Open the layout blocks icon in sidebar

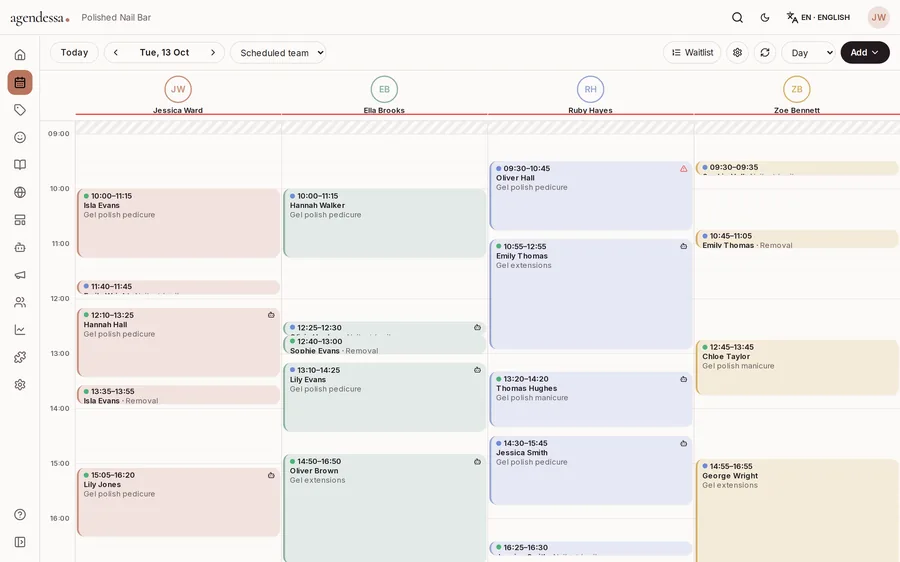(20, 220)
